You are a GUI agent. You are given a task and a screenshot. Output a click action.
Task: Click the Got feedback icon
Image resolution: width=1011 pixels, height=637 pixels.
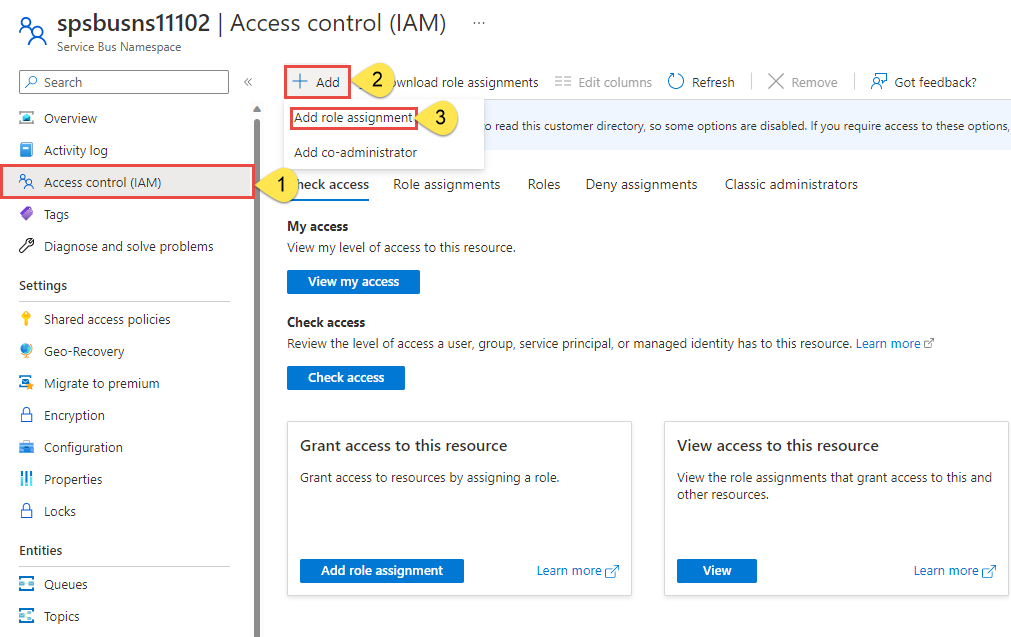click(879, 82)
